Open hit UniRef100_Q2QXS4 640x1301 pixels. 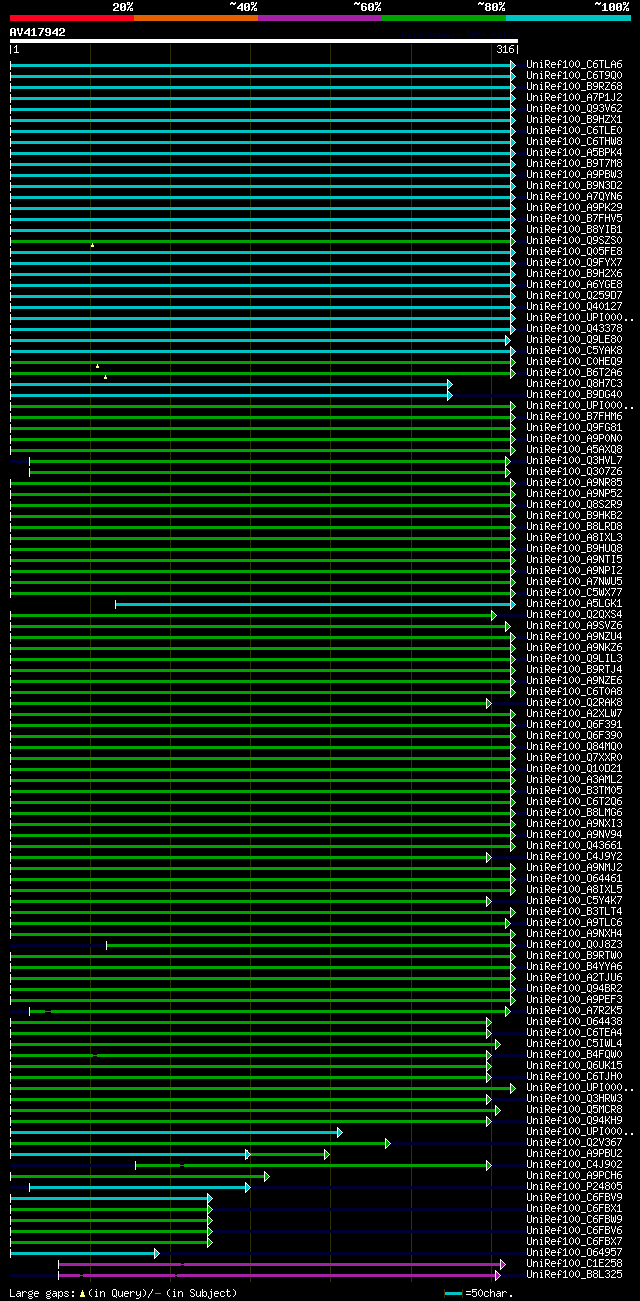coord(574,614)
